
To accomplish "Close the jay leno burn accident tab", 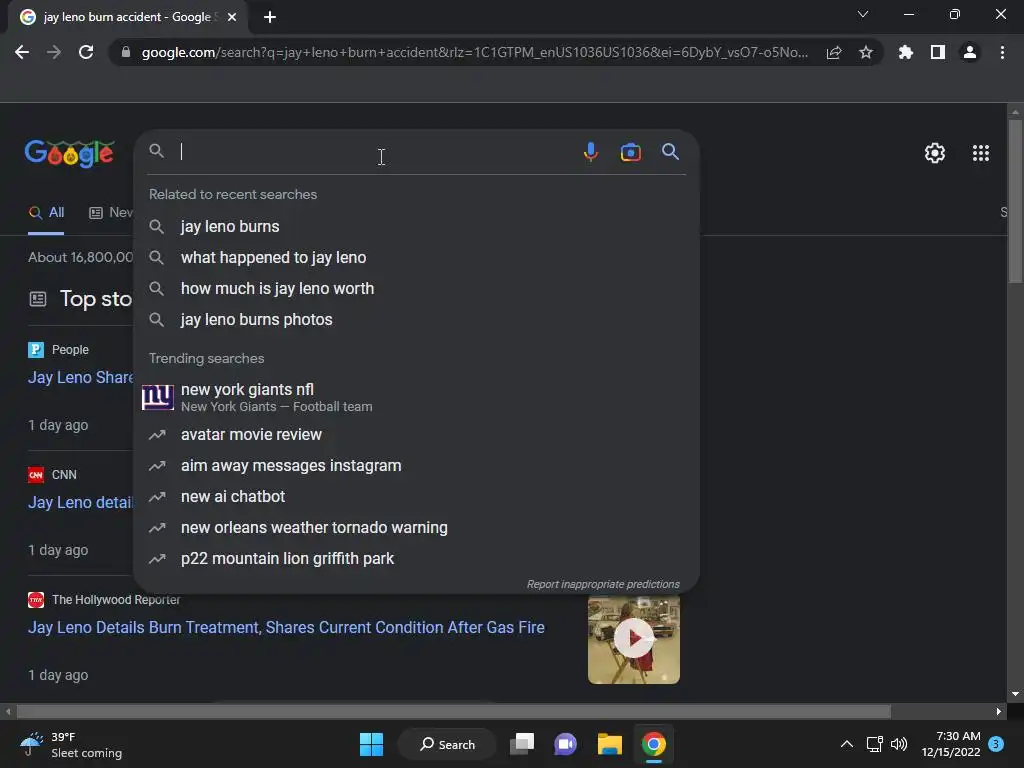I will (232, 17).
